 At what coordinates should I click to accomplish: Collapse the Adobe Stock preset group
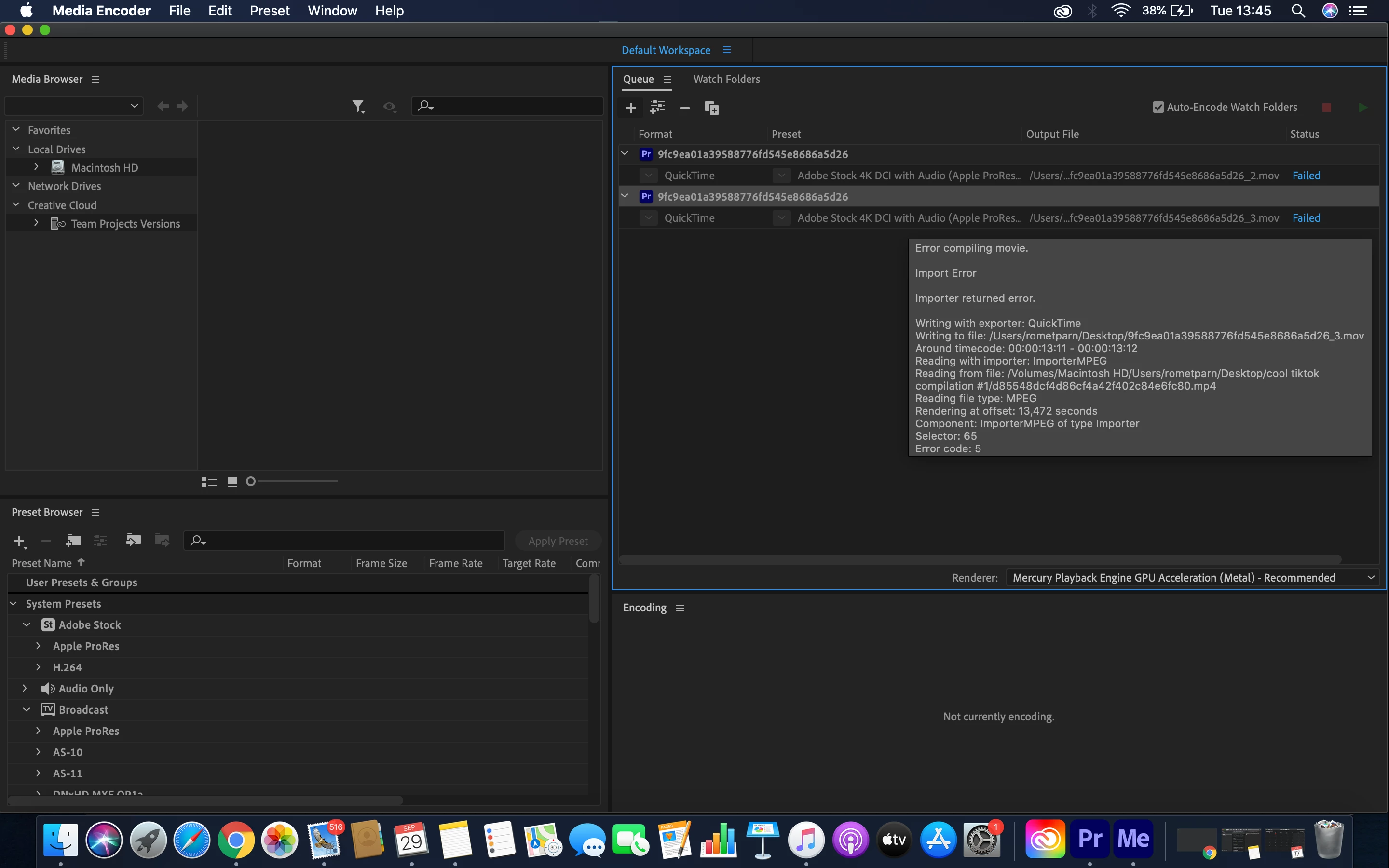[x=27, y=624]
